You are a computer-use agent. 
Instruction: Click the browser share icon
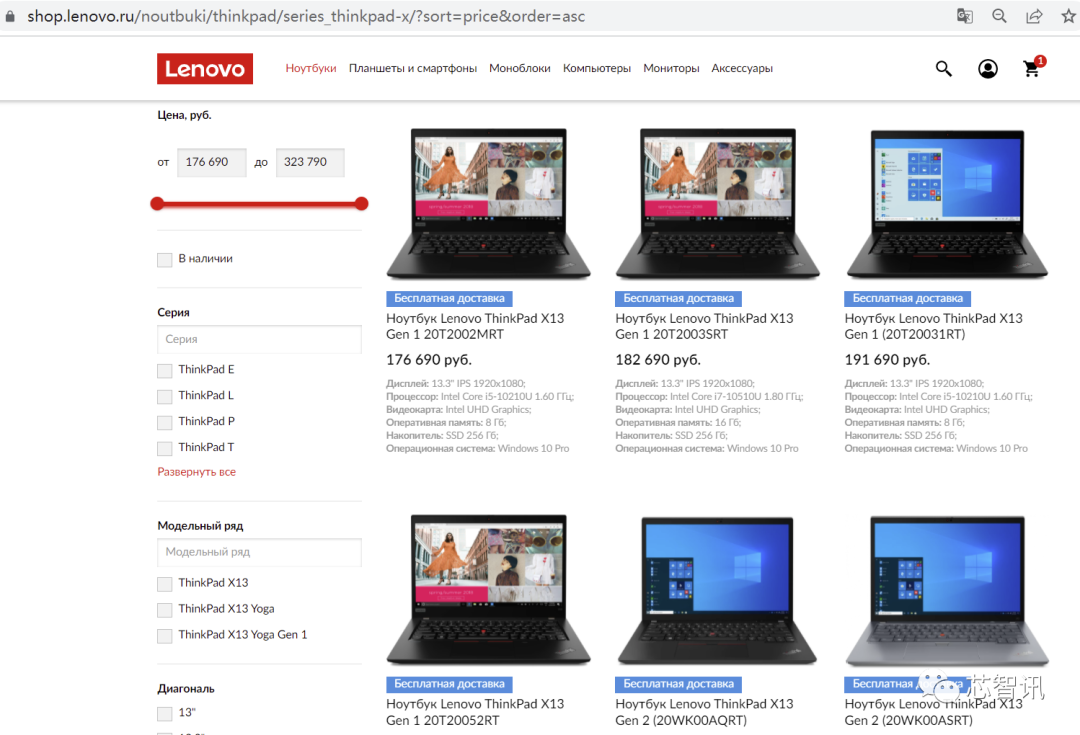click(x=1034, y=16)
